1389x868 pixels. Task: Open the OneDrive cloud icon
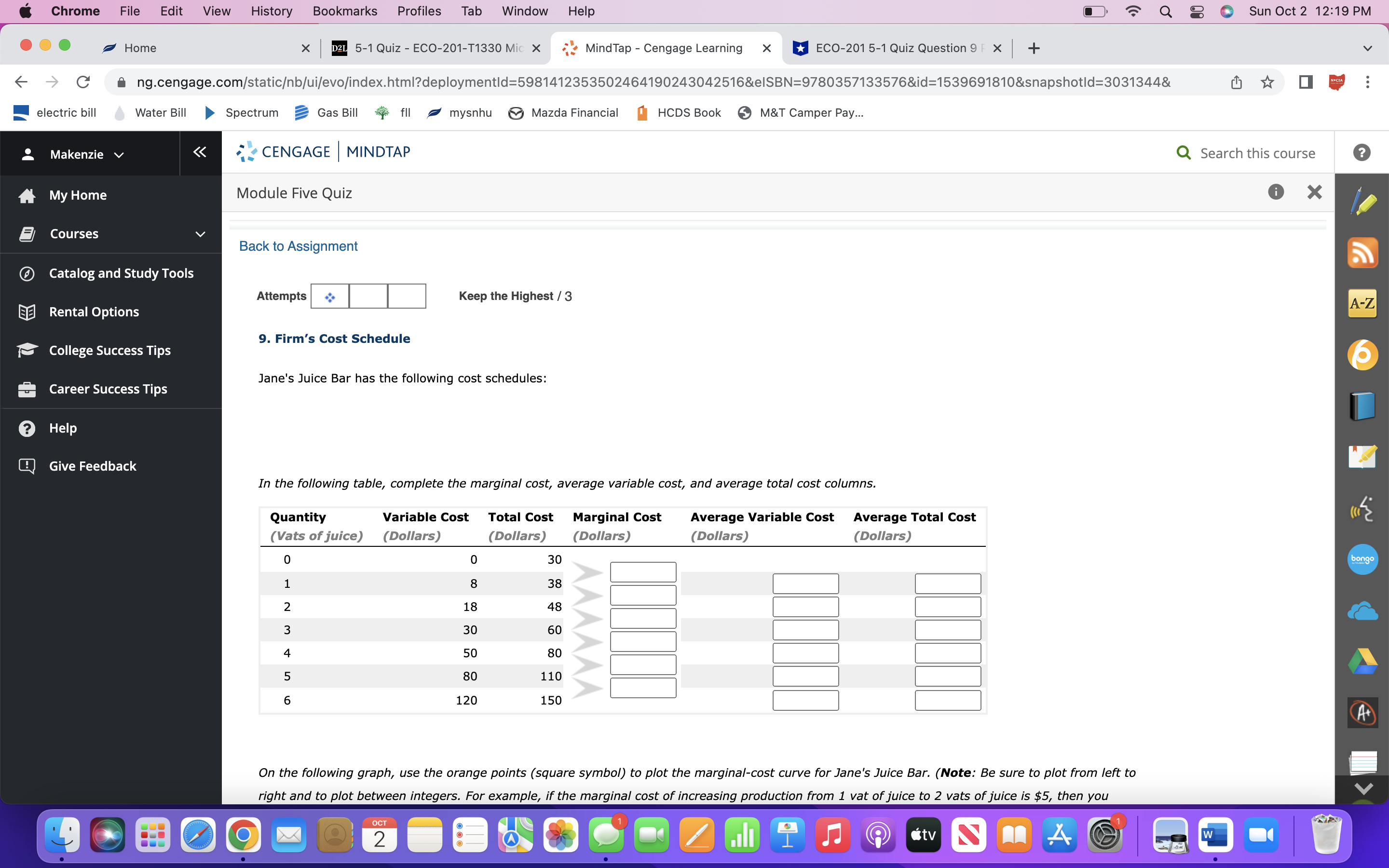(x=1363, y=610)
